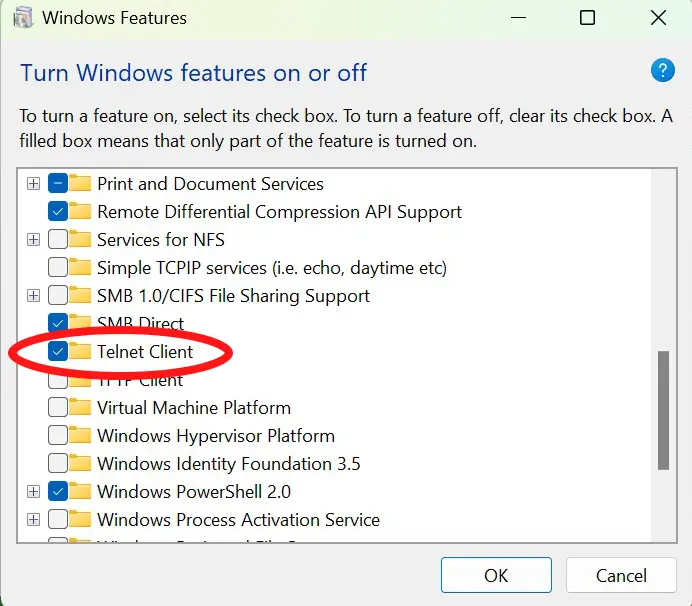Confirm changes with the OK button

coord(496,575)
